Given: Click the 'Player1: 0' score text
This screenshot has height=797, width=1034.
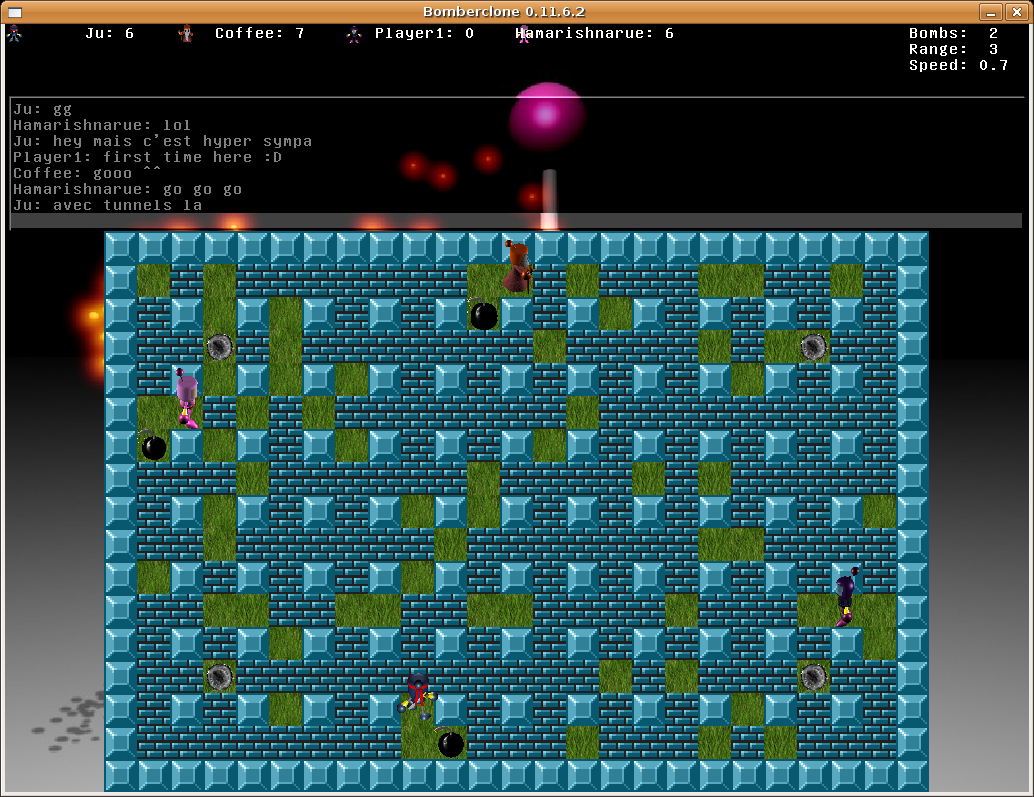Looking at the screenshot, I should pos(424,34).
